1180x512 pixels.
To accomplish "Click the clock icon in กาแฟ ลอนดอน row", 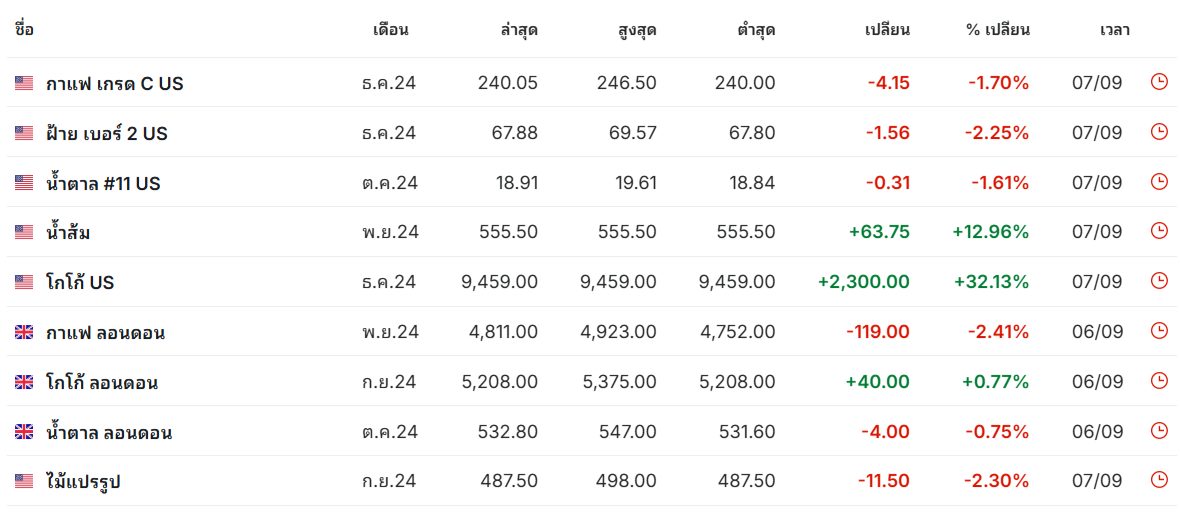I will [x=1159, y=331].
